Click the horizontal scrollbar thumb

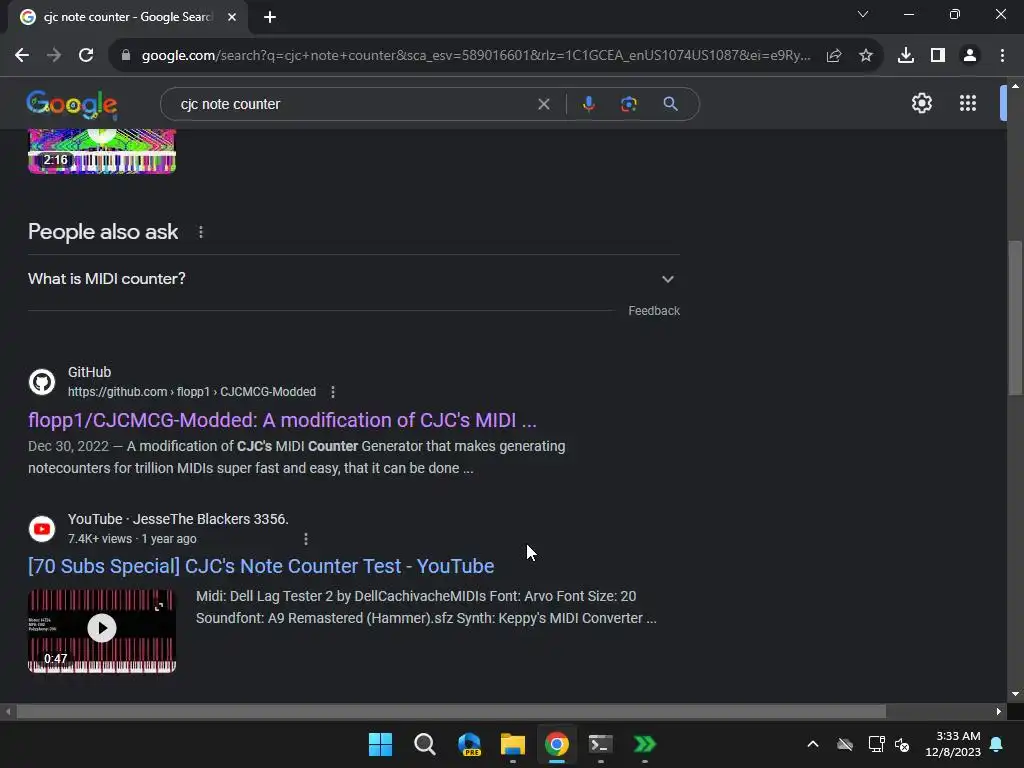tap(451, 712)
